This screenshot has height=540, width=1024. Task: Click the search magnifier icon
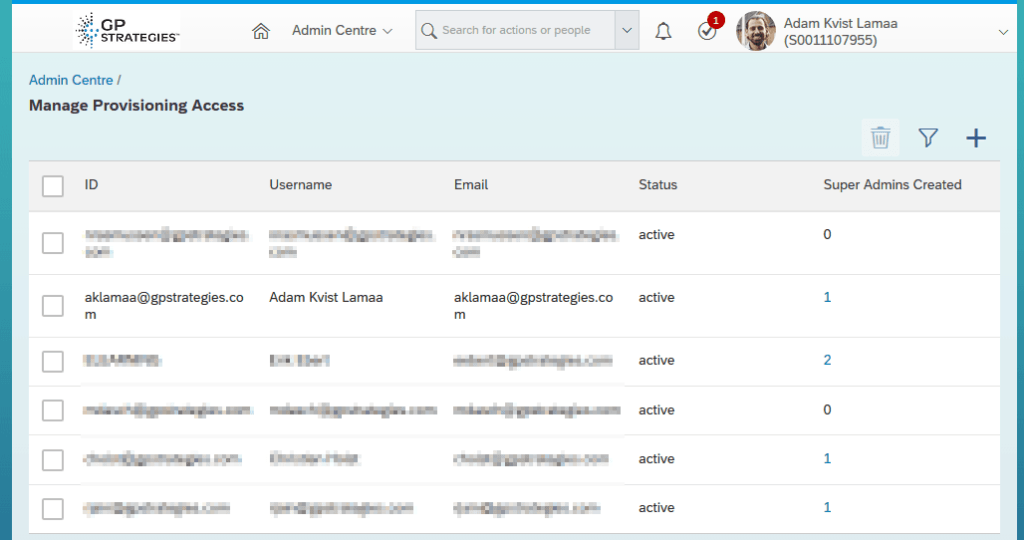[x=429, y=31]
